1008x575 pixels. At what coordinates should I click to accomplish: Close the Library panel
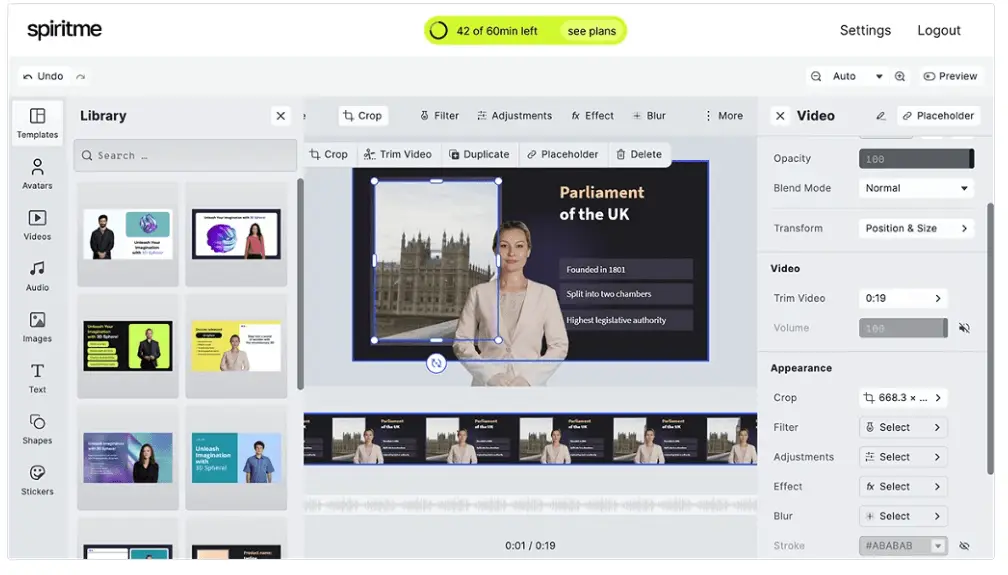(280, 116)
